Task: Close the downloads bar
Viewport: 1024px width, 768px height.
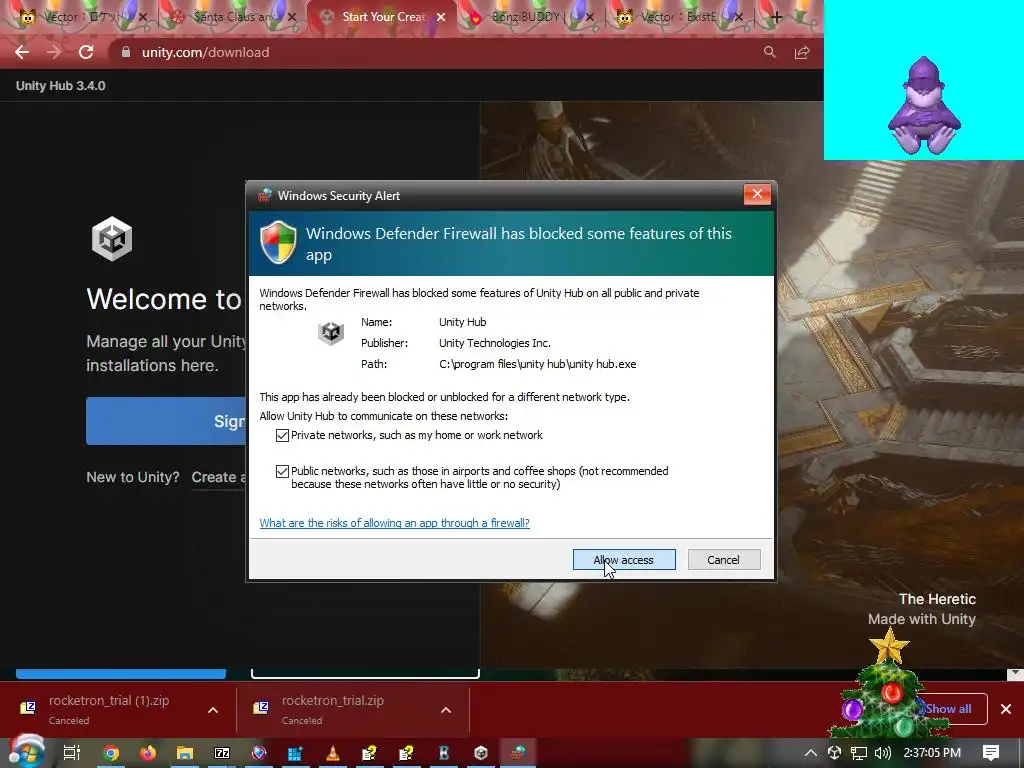Action: click(1006, 709)
